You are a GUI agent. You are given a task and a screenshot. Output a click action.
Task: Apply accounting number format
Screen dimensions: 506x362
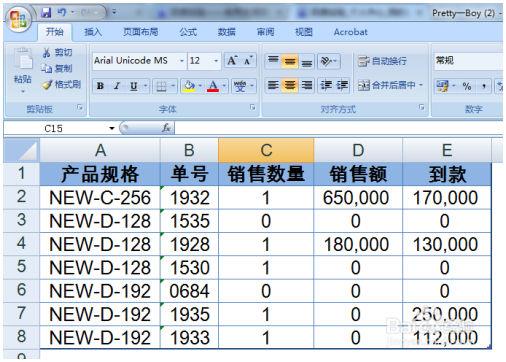coord(442,86)
